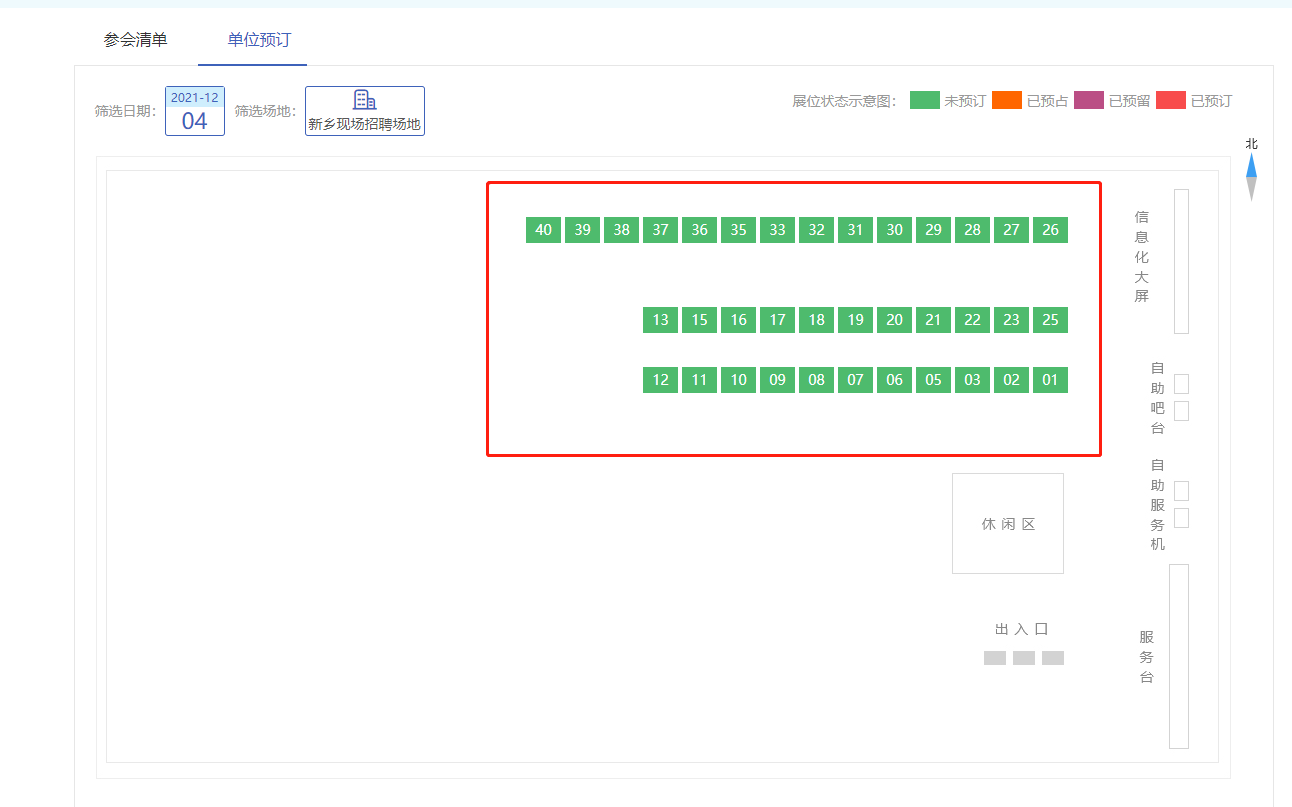Image resolution: width=1292 pixels, height=807 pixels.
Task: Click the green 未预订 legend swatch
Action: (924, 101)
